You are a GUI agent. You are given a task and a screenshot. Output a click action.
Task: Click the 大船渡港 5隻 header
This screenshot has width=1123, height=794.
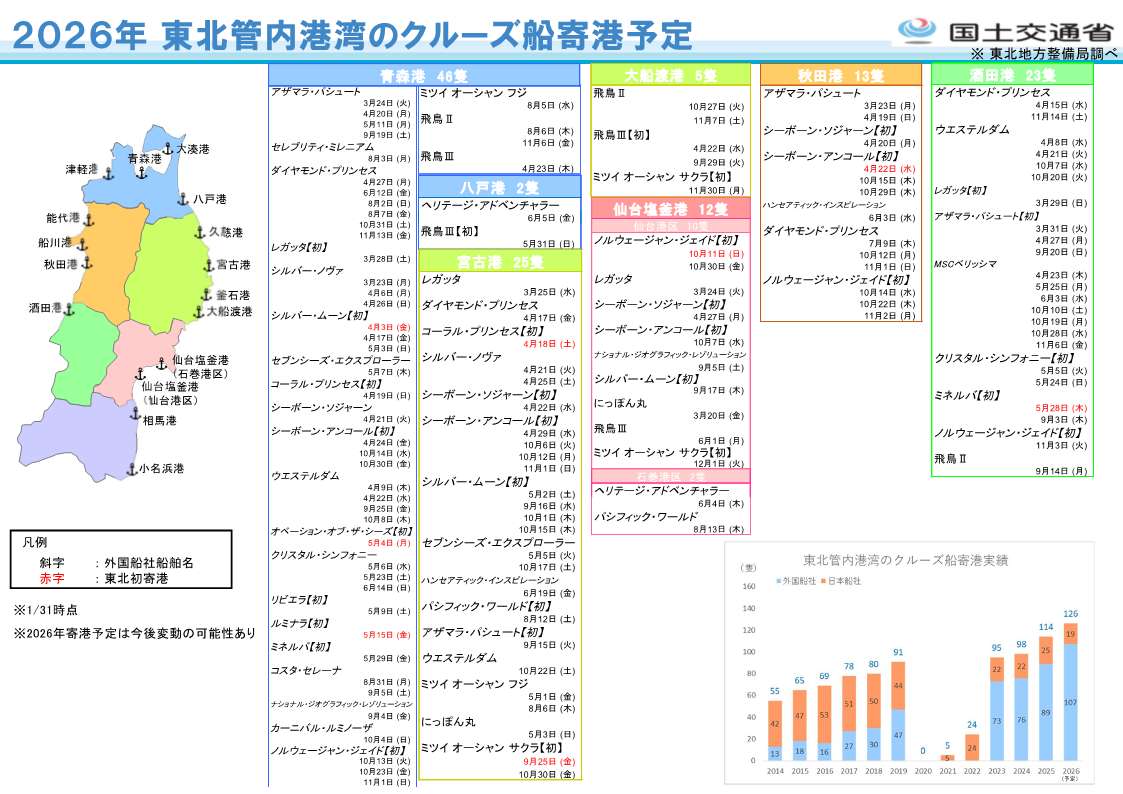click(670, 75)
